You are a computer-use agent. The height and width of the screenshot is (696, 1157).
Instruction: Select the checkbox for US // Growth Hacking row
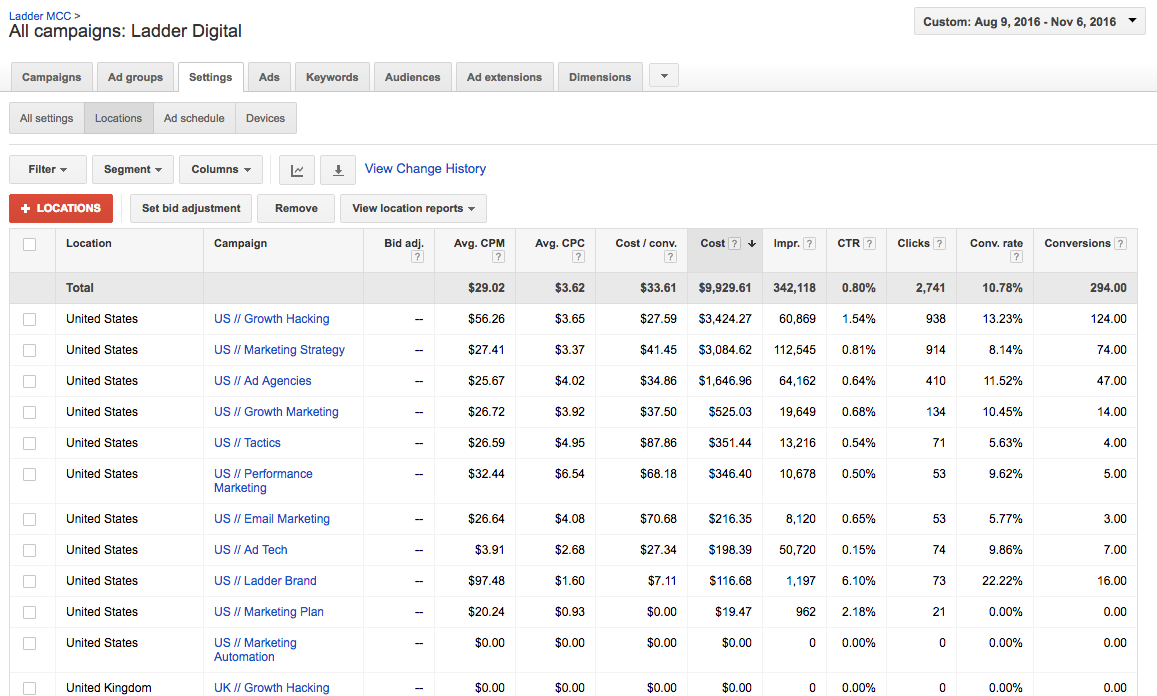click(29, 318)
